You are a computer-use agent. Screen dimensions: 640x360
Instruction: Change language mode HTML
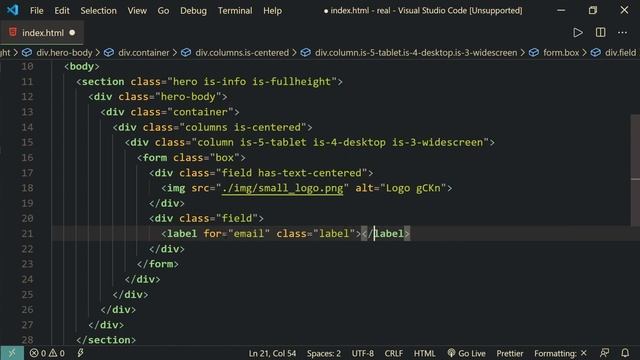[424, 353]
